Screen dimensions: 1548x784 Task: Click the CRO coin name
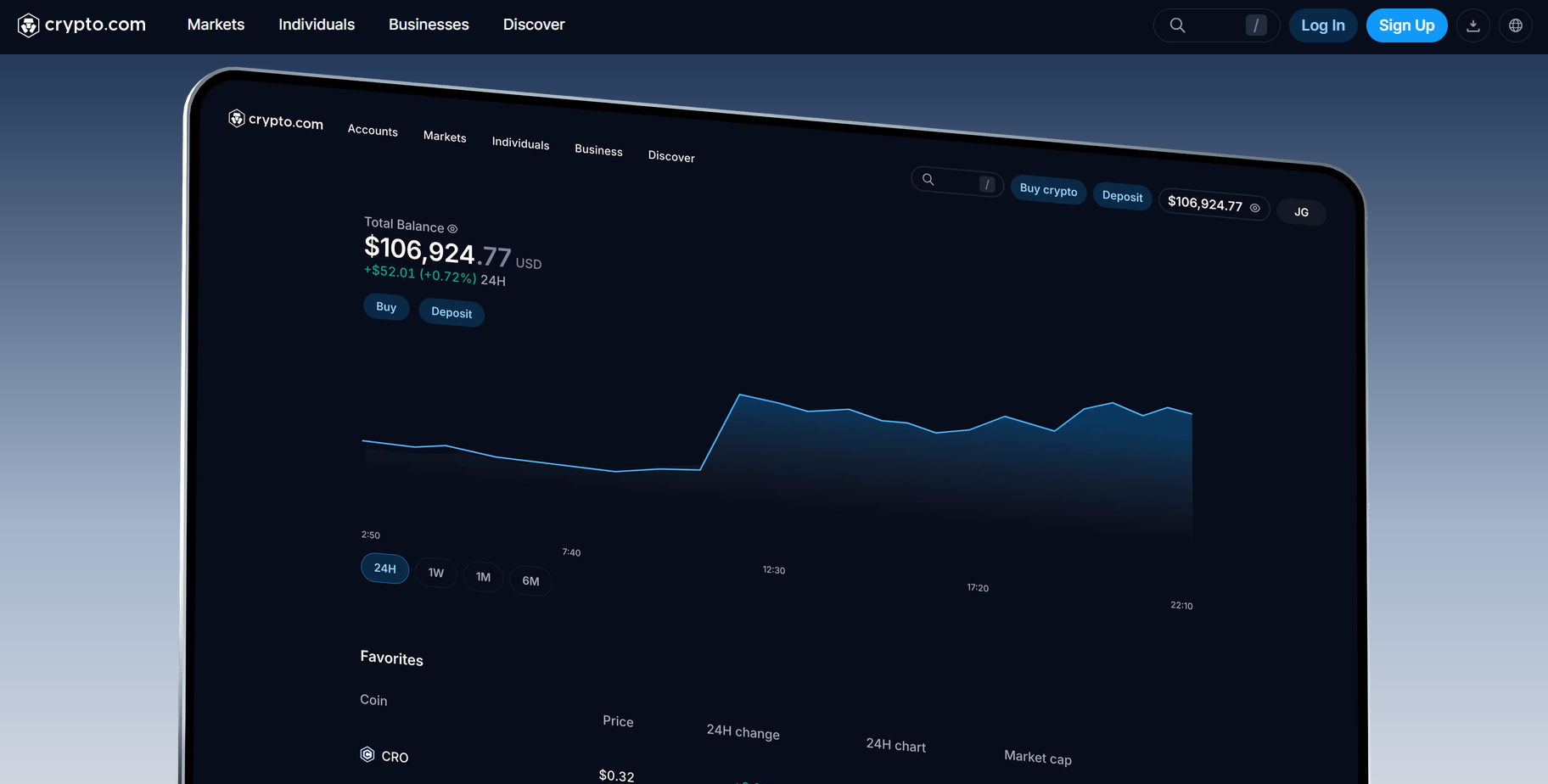(x=395, y=757)
